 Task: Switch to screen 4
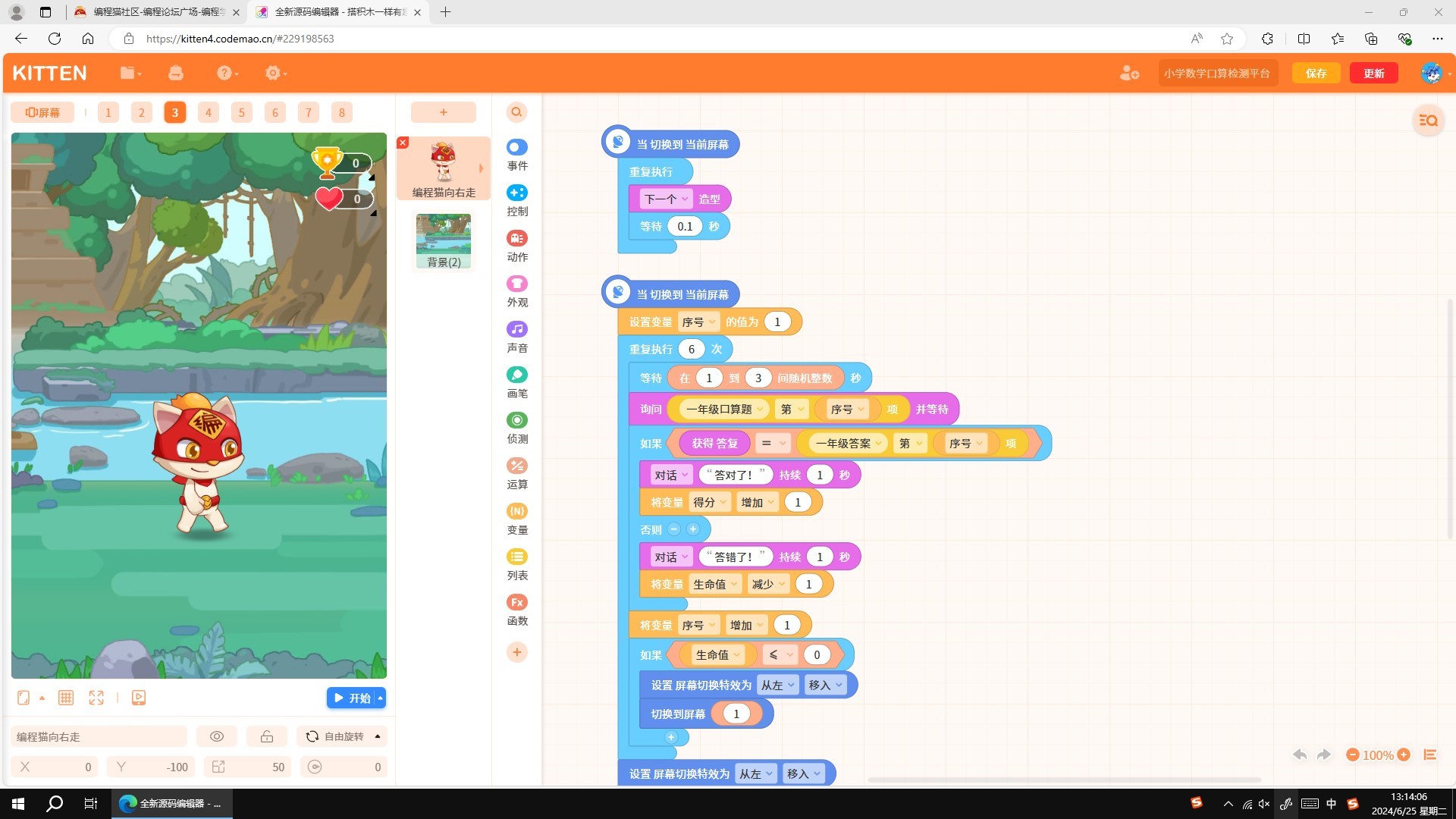209,112
